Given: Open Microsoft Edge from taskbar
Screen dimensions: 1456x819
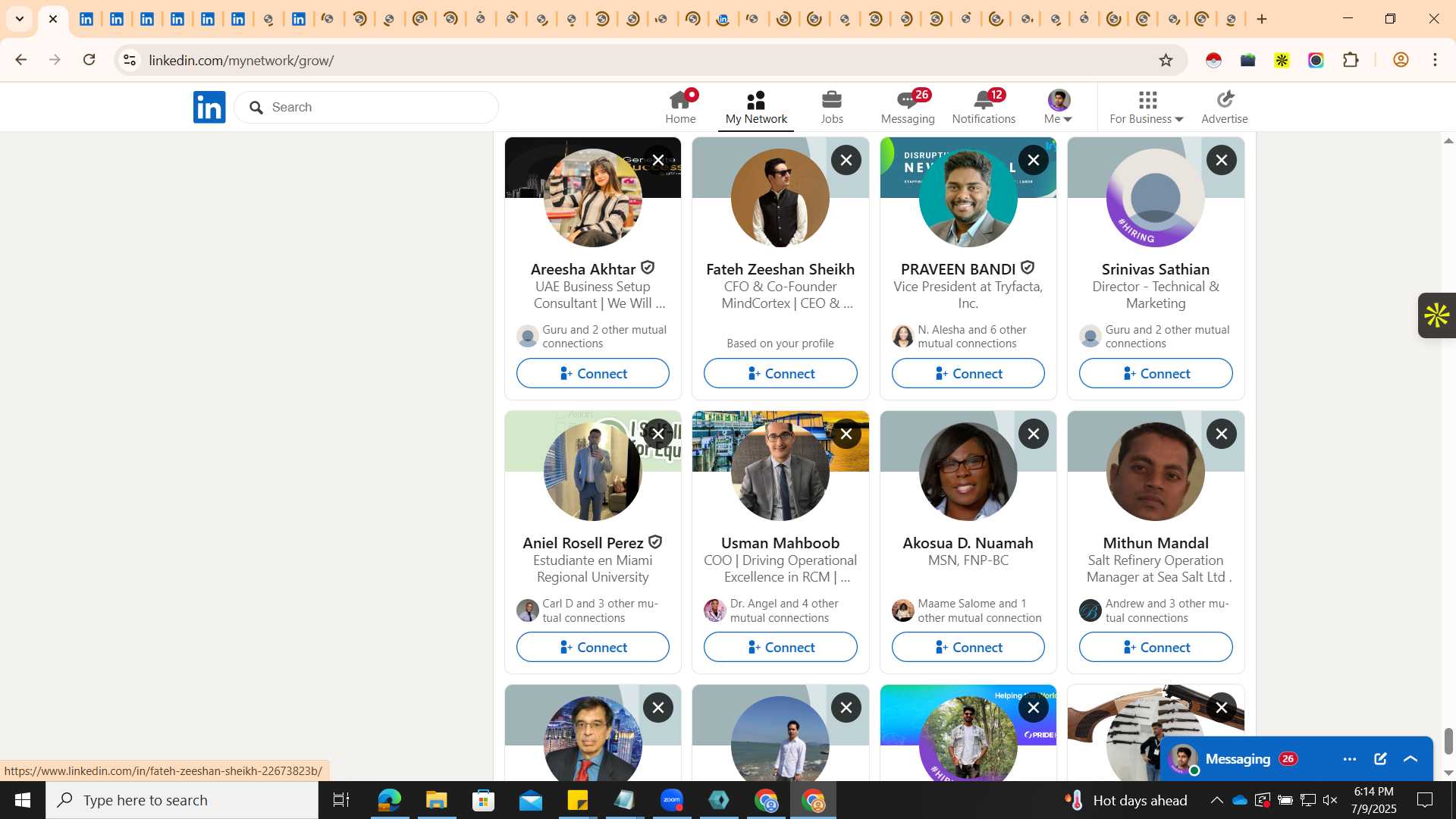Looking at the screenshot, I should tap(389, 800).
